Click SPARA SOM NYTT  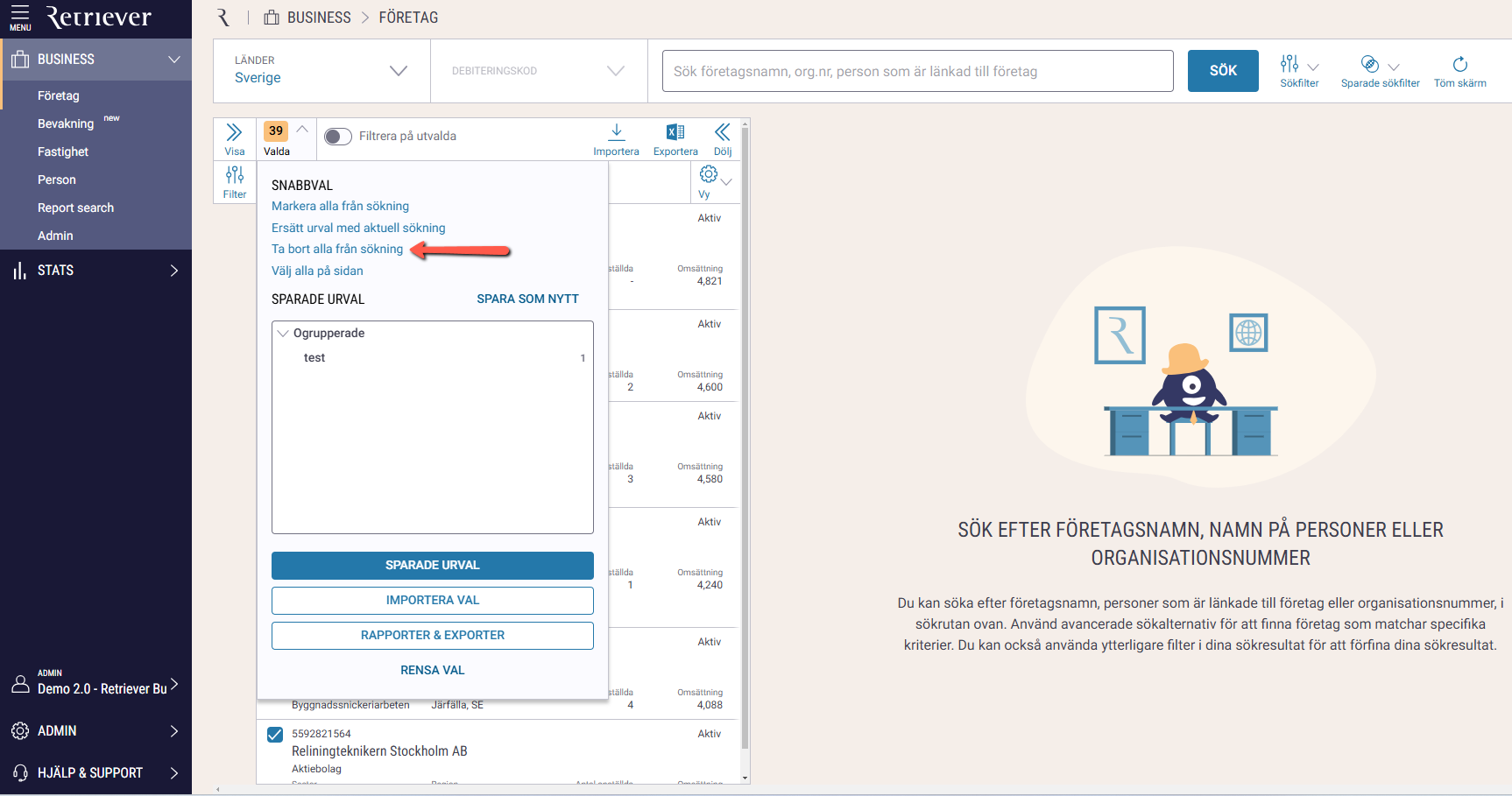527,299
